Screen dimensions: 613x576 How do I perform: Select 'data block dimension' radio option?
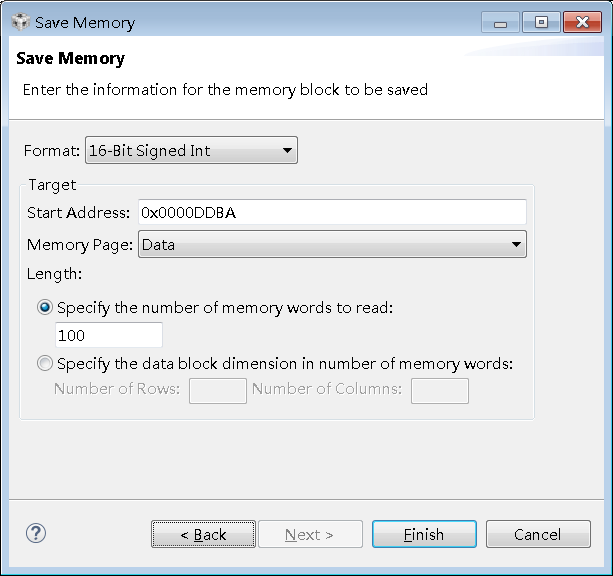[x=45, y=364]
